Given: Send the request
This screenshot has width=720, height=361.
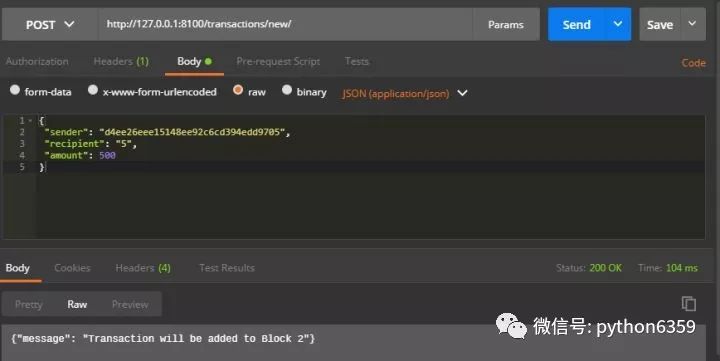Looking at the screenshot, I should (x=577, y=24).
